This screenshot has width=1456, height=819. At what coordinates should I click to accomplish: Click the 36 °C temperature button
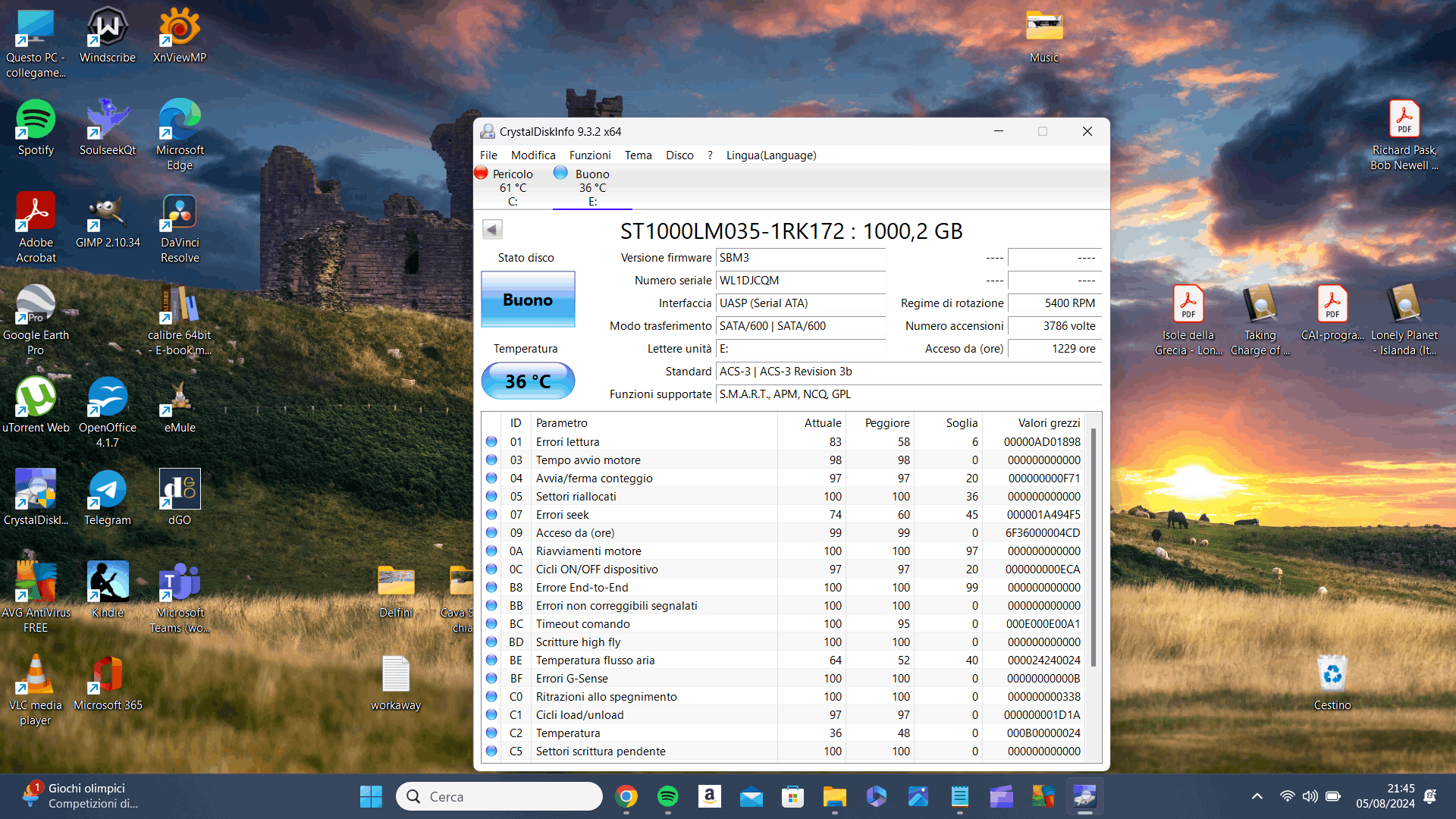coord(528,381)
